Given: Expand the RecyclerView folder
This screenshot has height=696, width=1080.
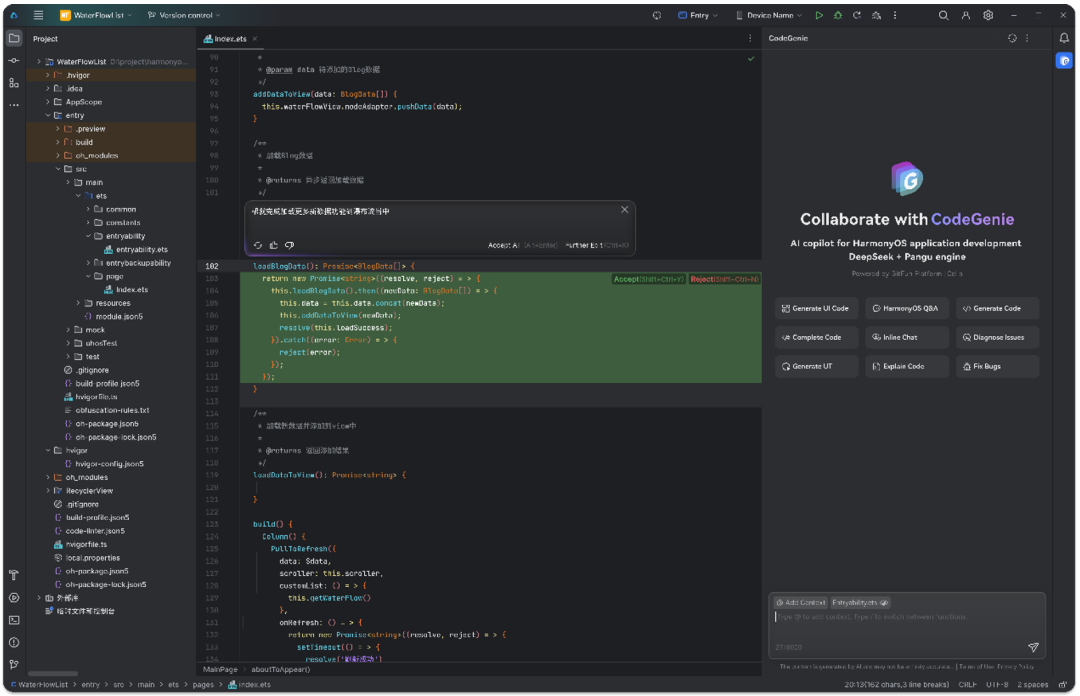Looking at the screenshot, I should (x=48, y=491).
